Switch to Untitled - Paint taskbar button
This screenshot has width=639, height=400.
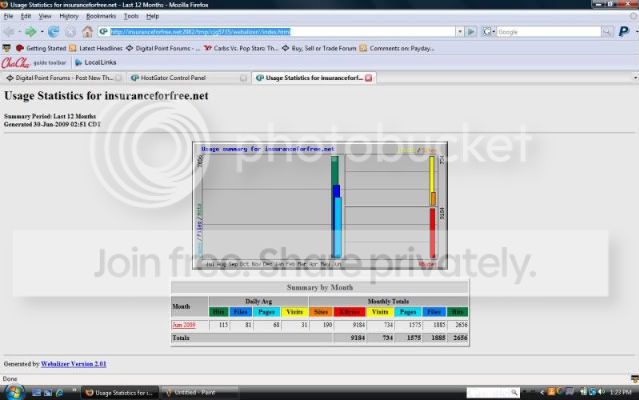pos(199,393)
